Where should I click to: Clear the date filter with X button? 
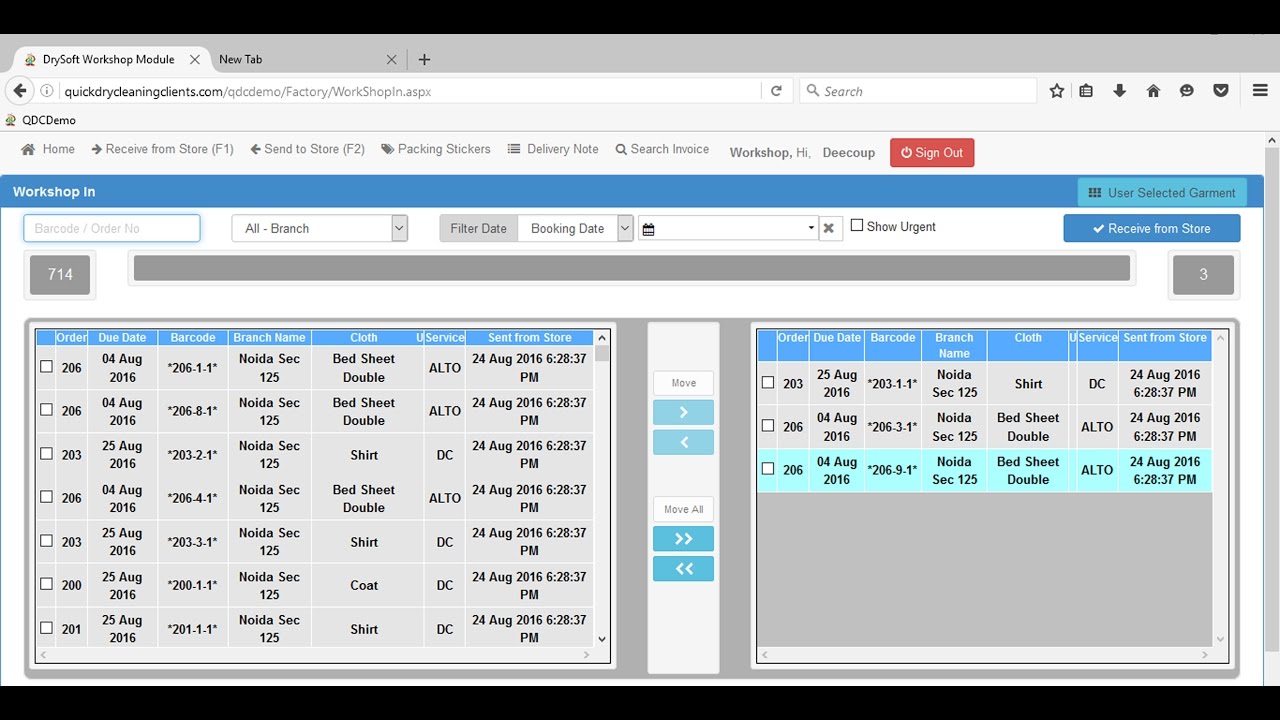pyautogui.click(x=828, y=228)
